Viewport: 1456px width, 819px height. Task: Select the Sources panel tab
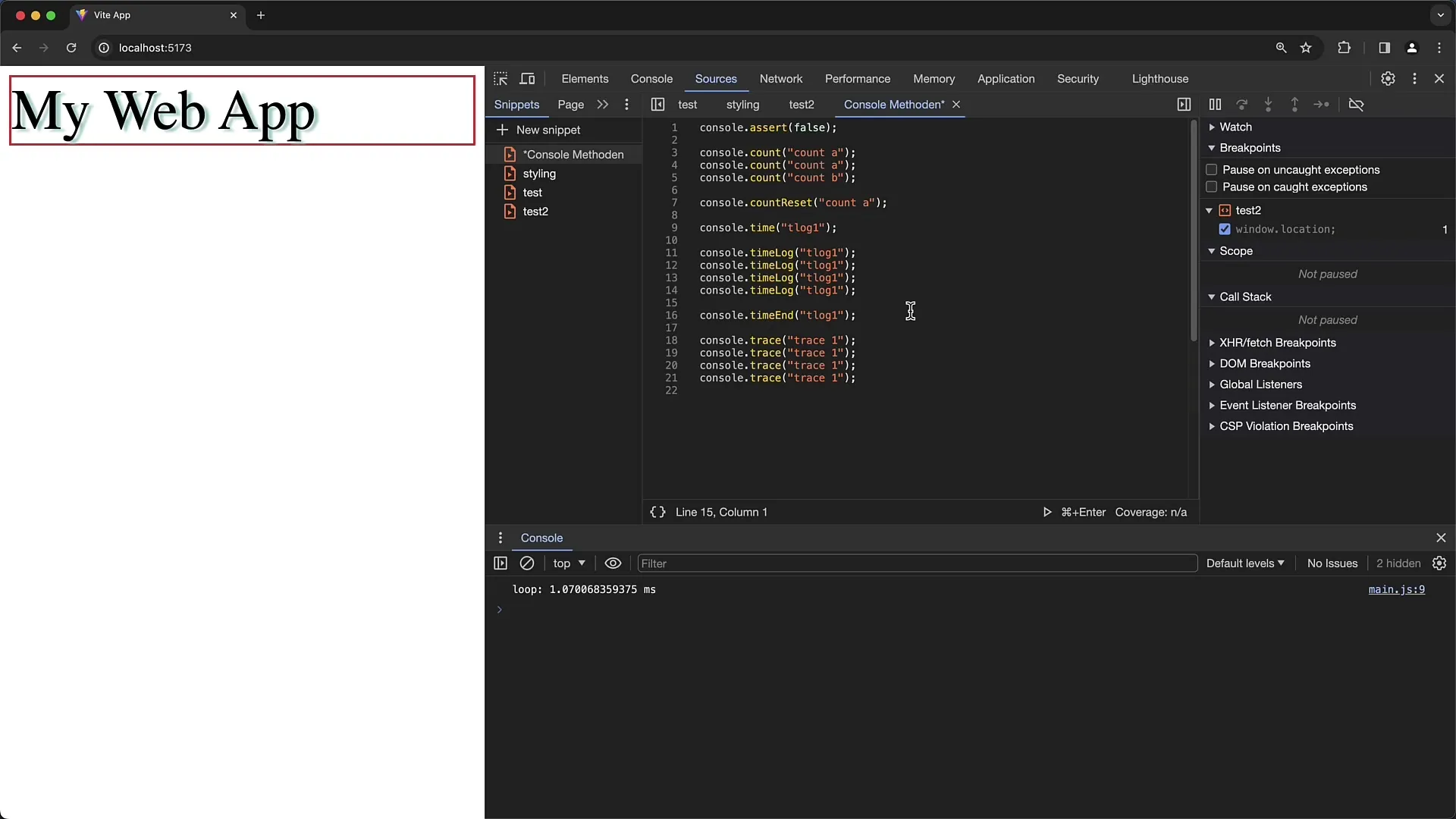click(716, 78)
